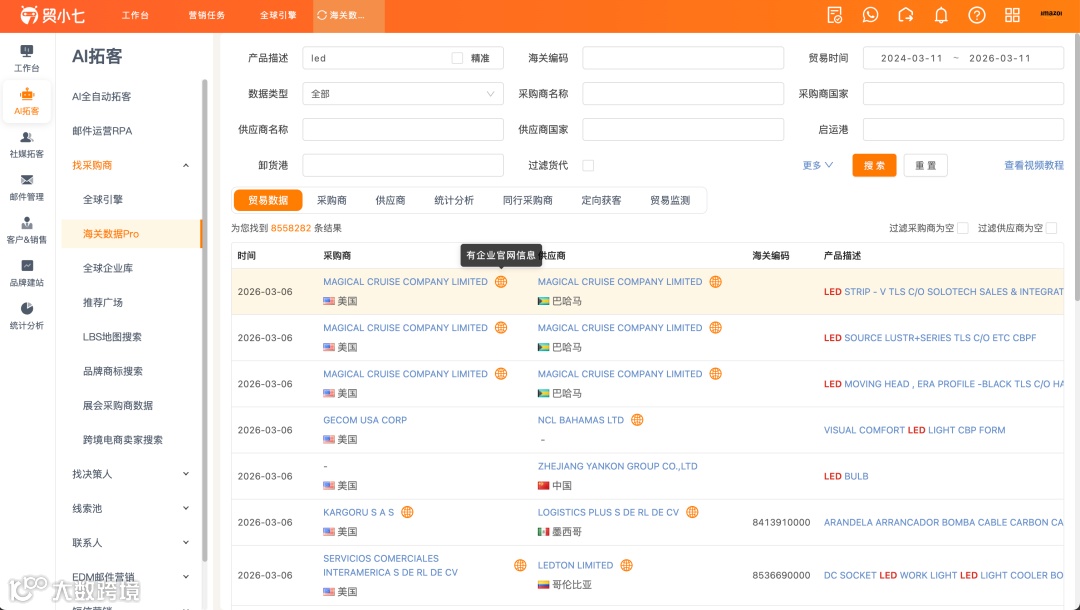The width and height of the screenshot is (1080, 610).
Task: Click the left menu panel scrollbar
Action: [x=205, y=320]
